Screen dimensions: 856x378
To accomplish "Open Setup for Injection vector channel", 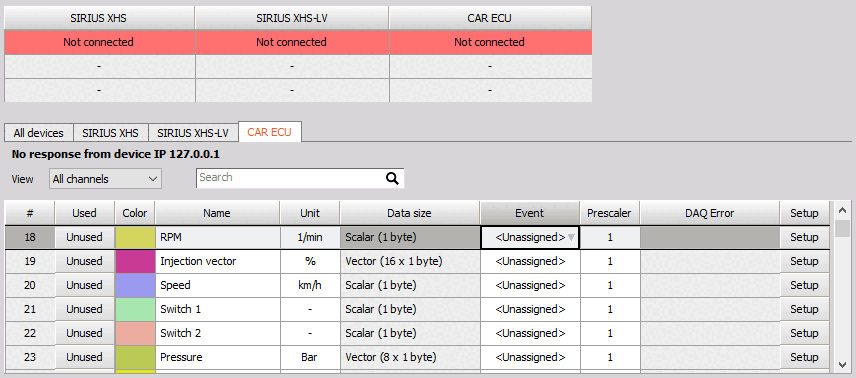I will [x=804, y=261].
